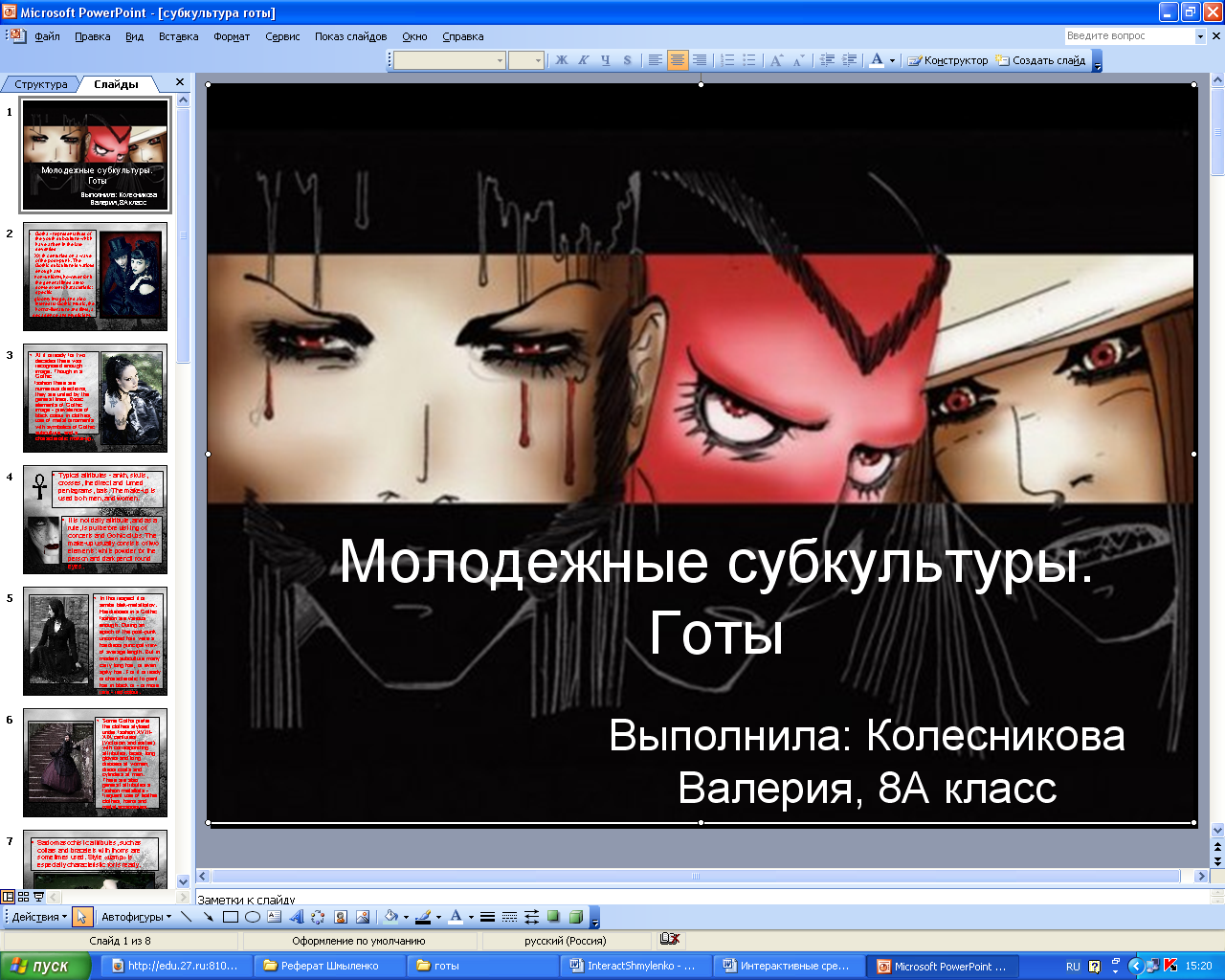The image size is (1225, 980).
Task: Switch to slide sorter view icon
Action: coord(24,897)
